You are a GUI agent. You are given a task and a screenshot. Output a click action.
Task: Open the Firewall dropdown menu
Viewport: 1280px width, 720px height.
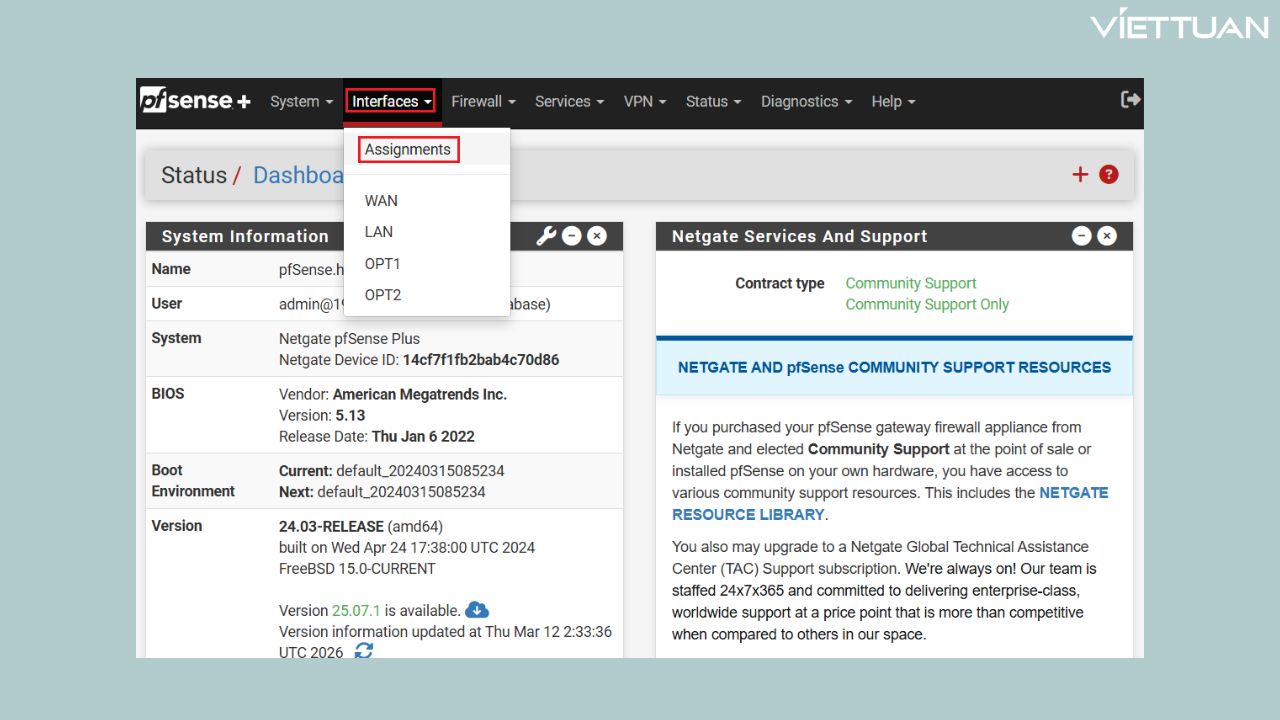tap(483, 102)
